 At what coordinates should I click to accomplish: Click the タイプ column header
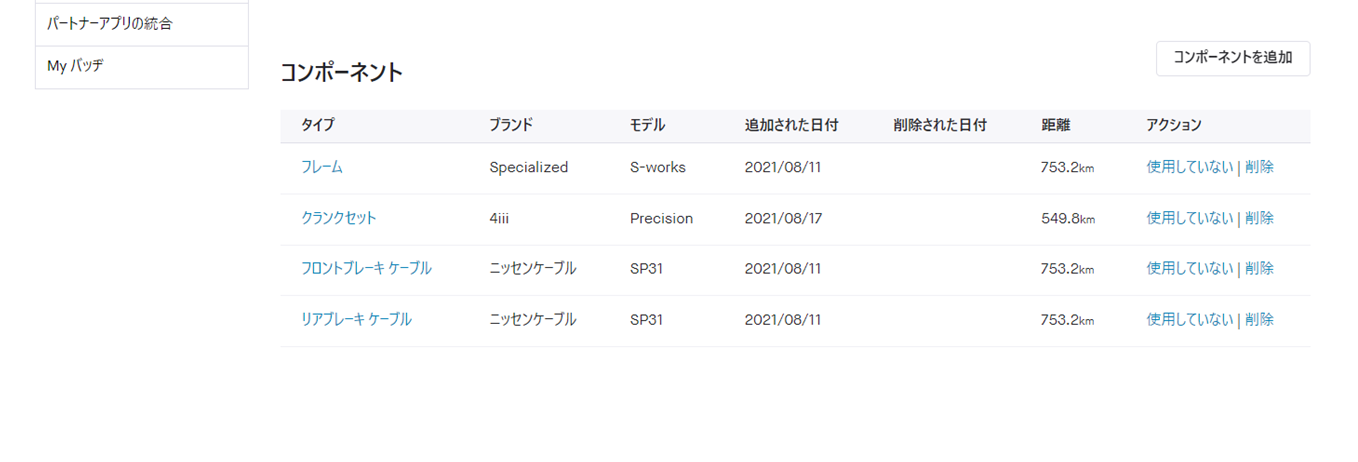click(318, 125)
